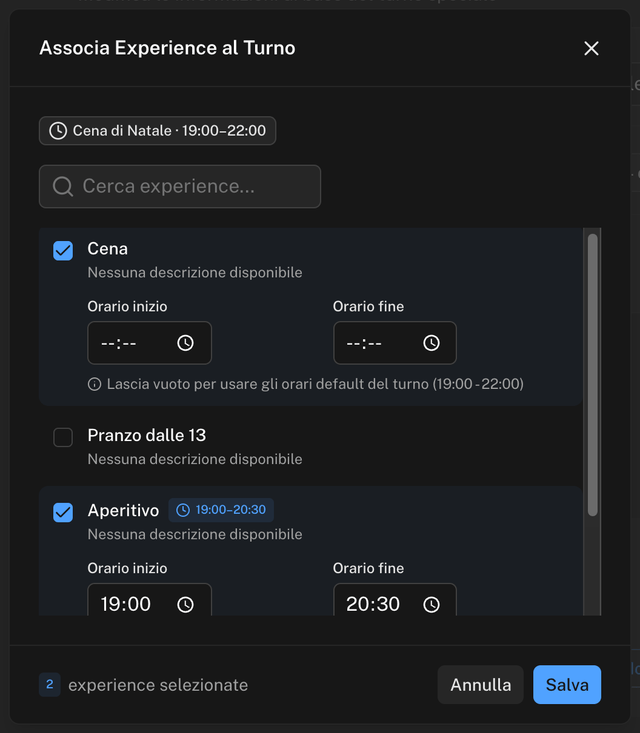Screen dimensions: 640x733
Task: Click the Aperitivo Orario inizio 19:00 field
Action: (x=150, y=600)
